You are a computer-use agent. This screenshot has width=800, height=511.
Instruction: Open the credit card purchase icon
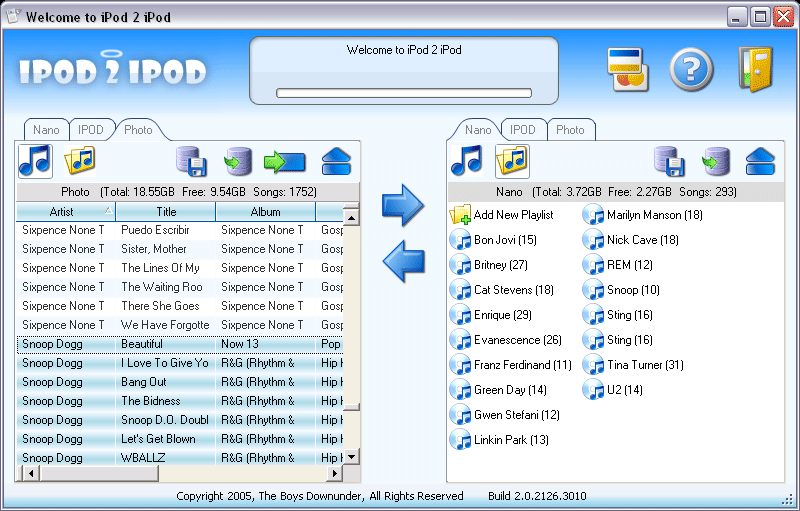point(627,70)
